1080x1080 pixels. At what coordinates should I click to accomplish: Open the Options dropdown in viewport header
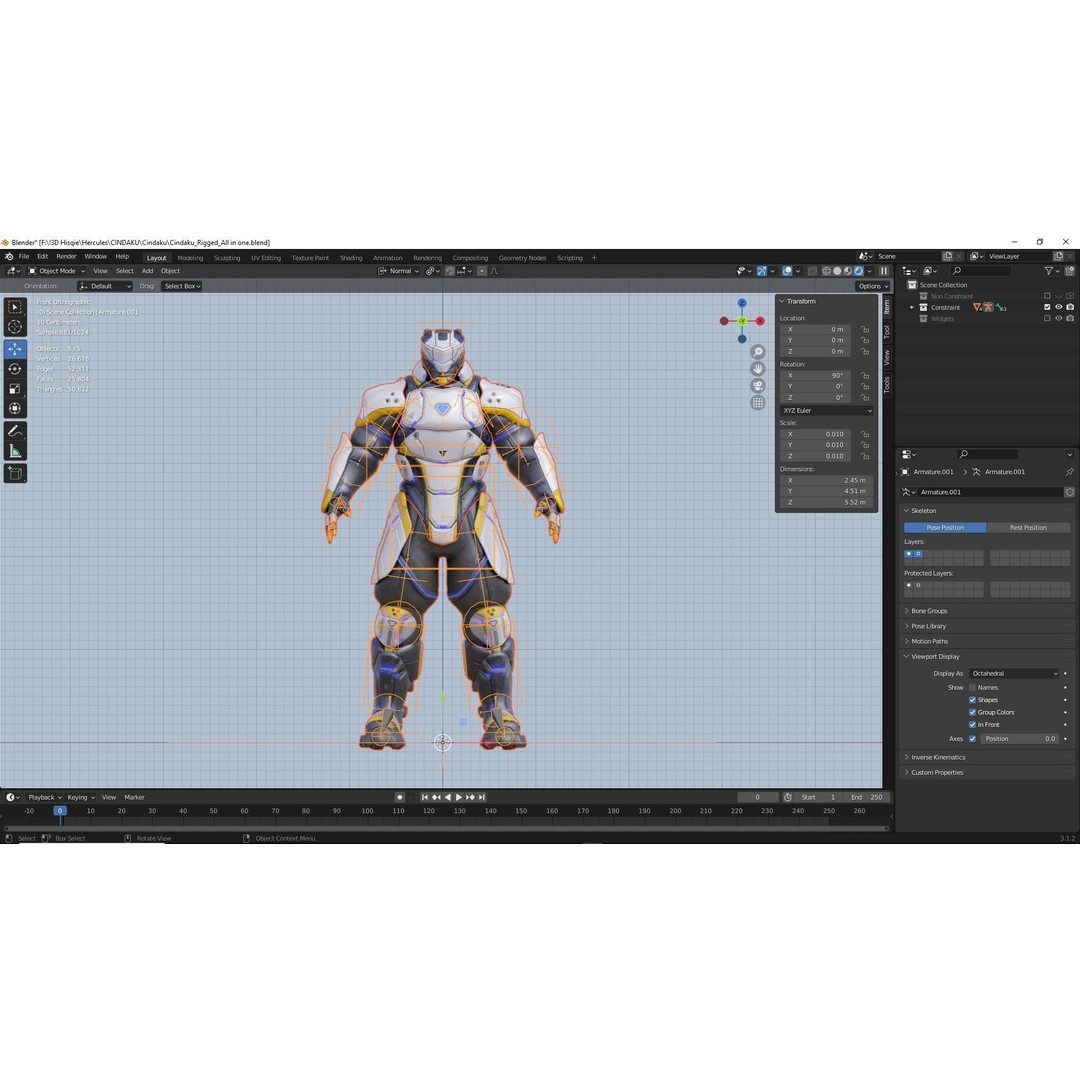click(x=873, y=287)
